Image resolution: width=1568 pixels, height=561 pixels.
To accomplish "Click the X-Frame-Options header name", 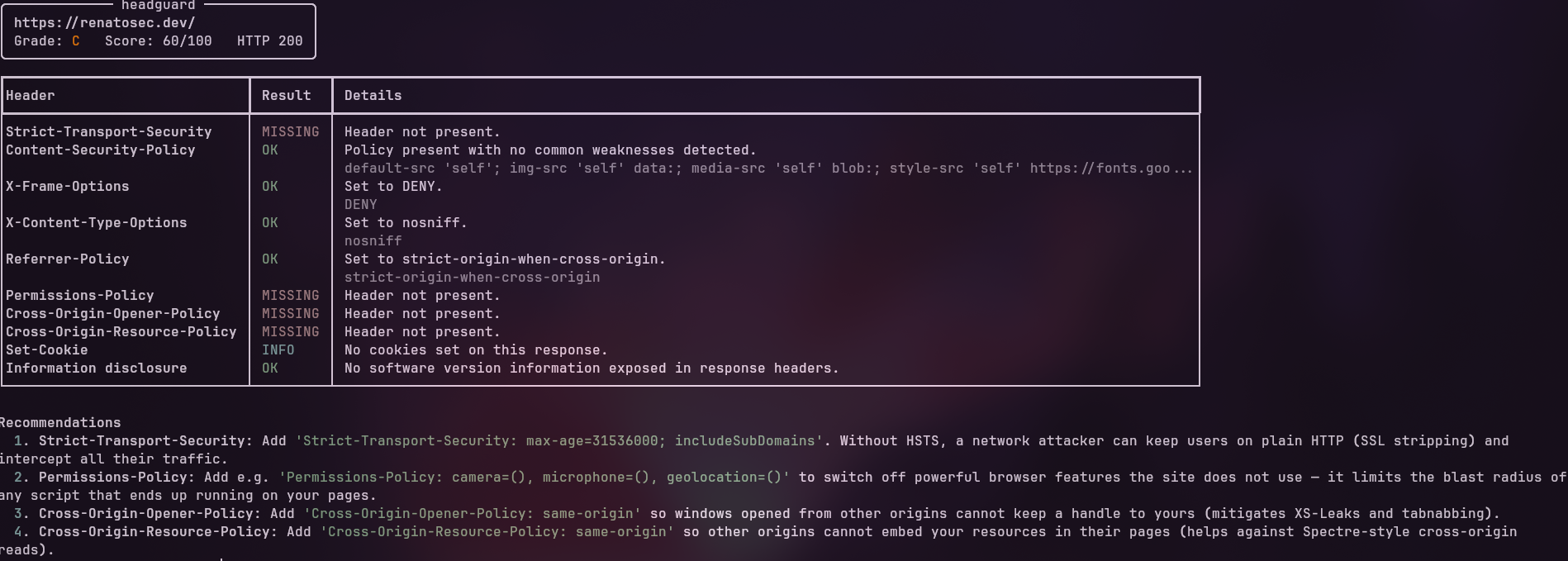I will [x=68, y=186].
